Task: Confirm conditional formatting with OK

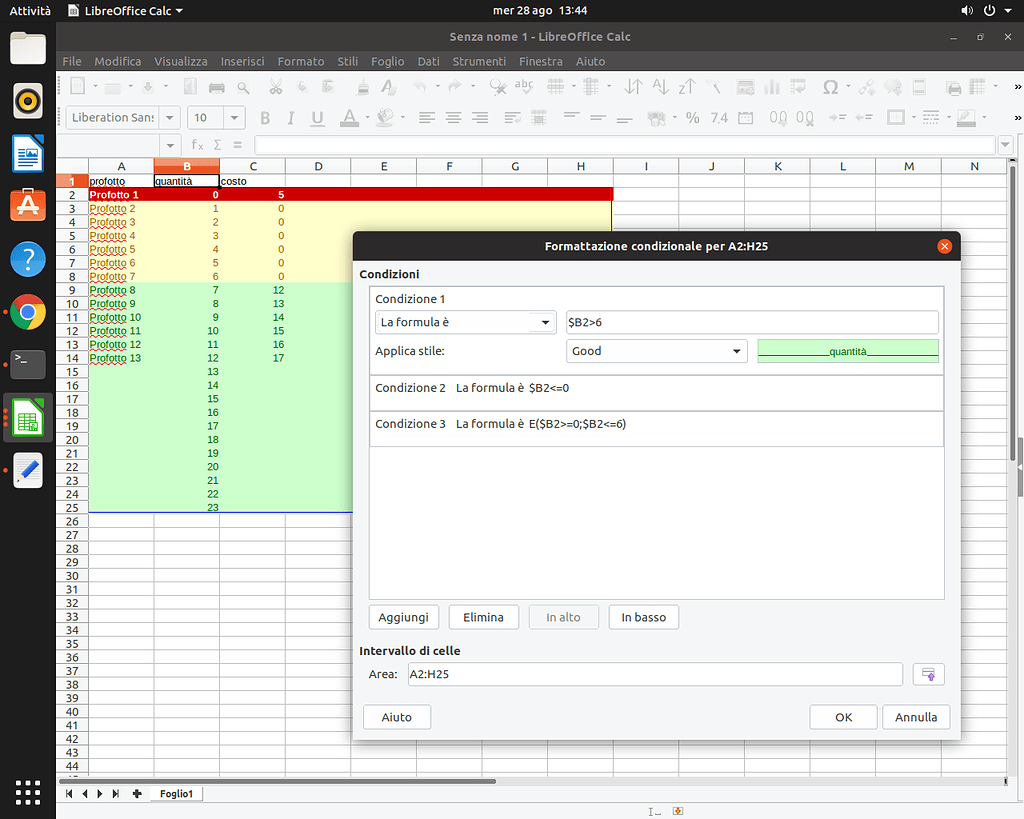Action: [843, 717]
